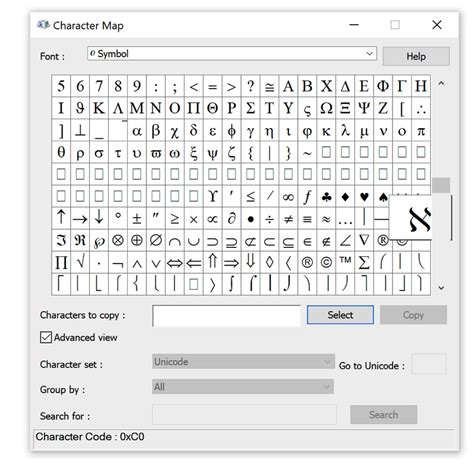This screenshot has height=465, width=474.
Task: Select the capital Delta character
Action: 345,87
